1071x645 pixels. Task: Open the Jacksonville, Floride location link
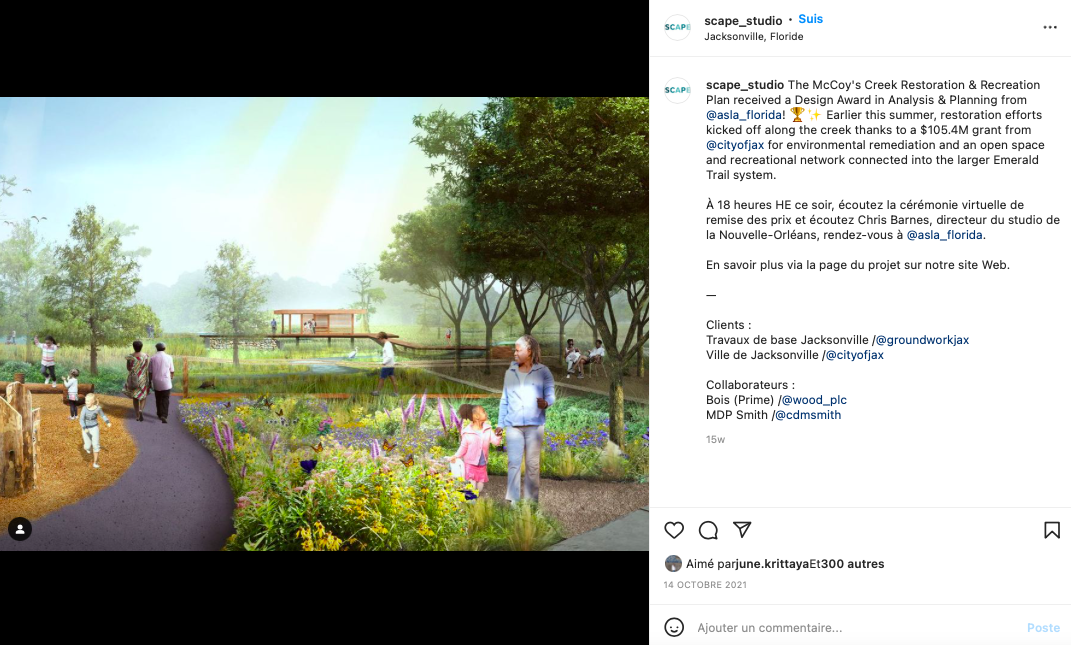click(x=753, y=36)
